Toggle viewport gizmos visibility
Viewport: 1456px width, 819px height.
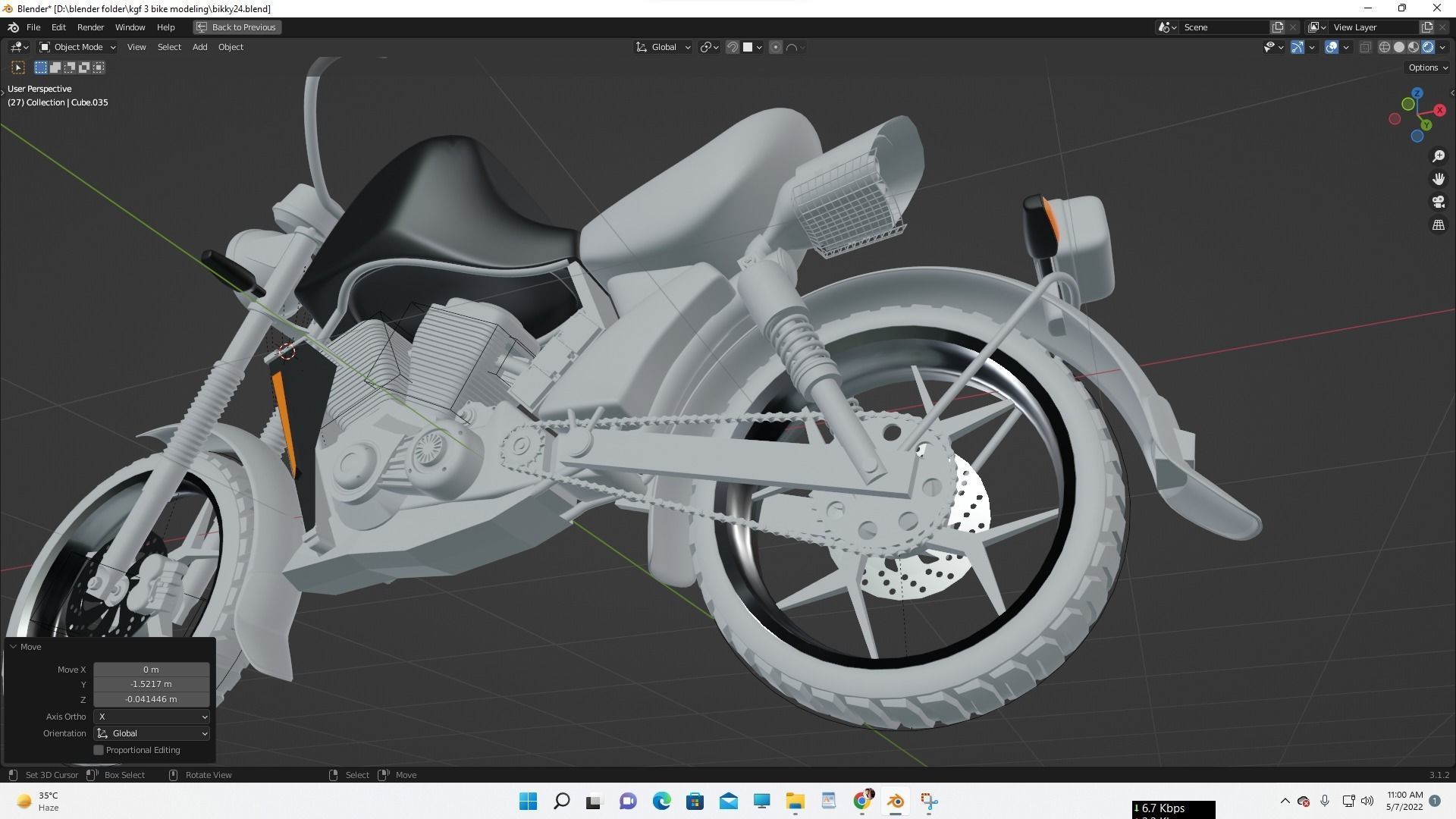[x=1296, y=47]
